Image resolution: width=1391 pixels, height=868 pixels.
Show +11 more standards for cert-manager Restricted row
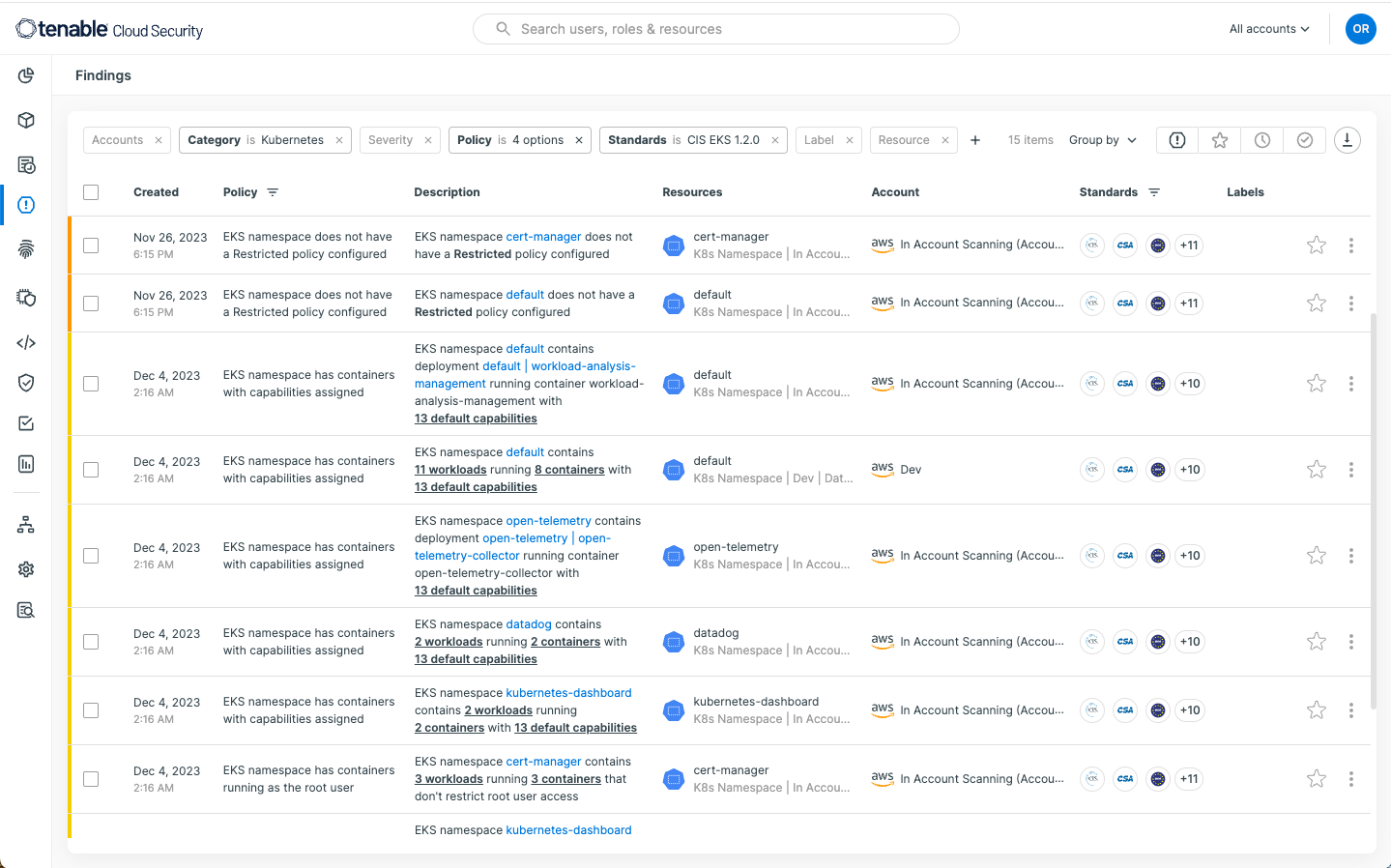point(1189,246)
